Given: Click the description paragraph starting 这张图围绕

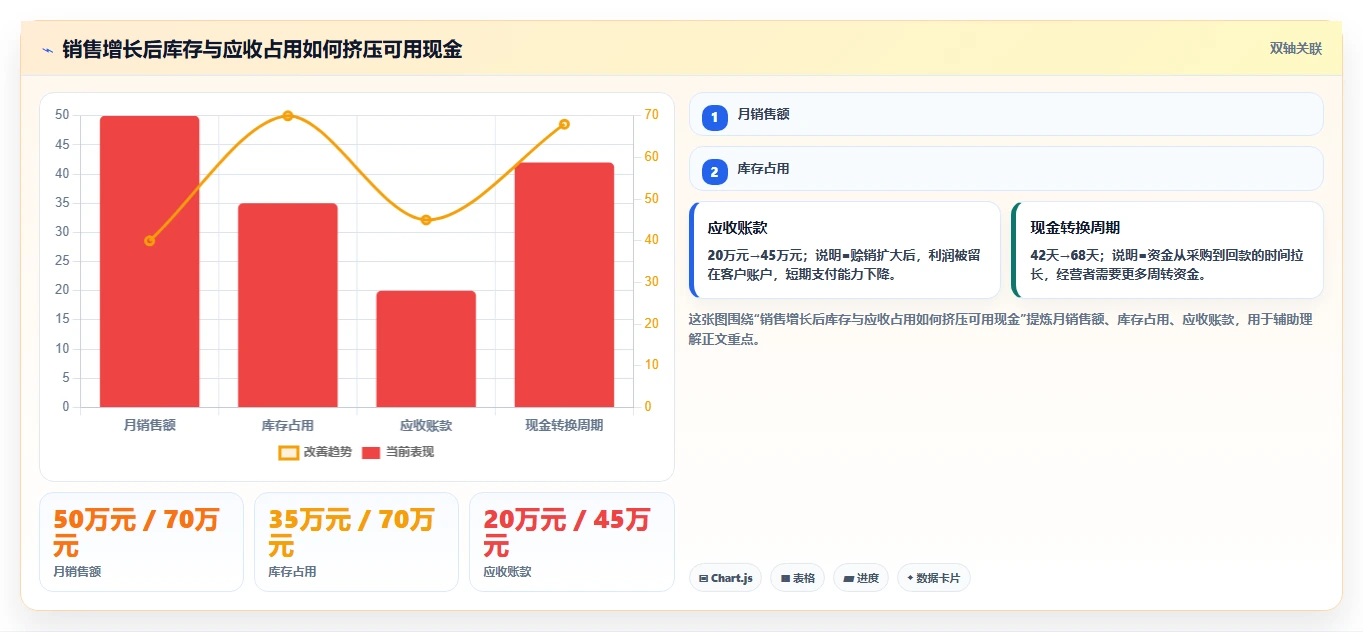Looking at the screenshot, I should click(1000, 329).
